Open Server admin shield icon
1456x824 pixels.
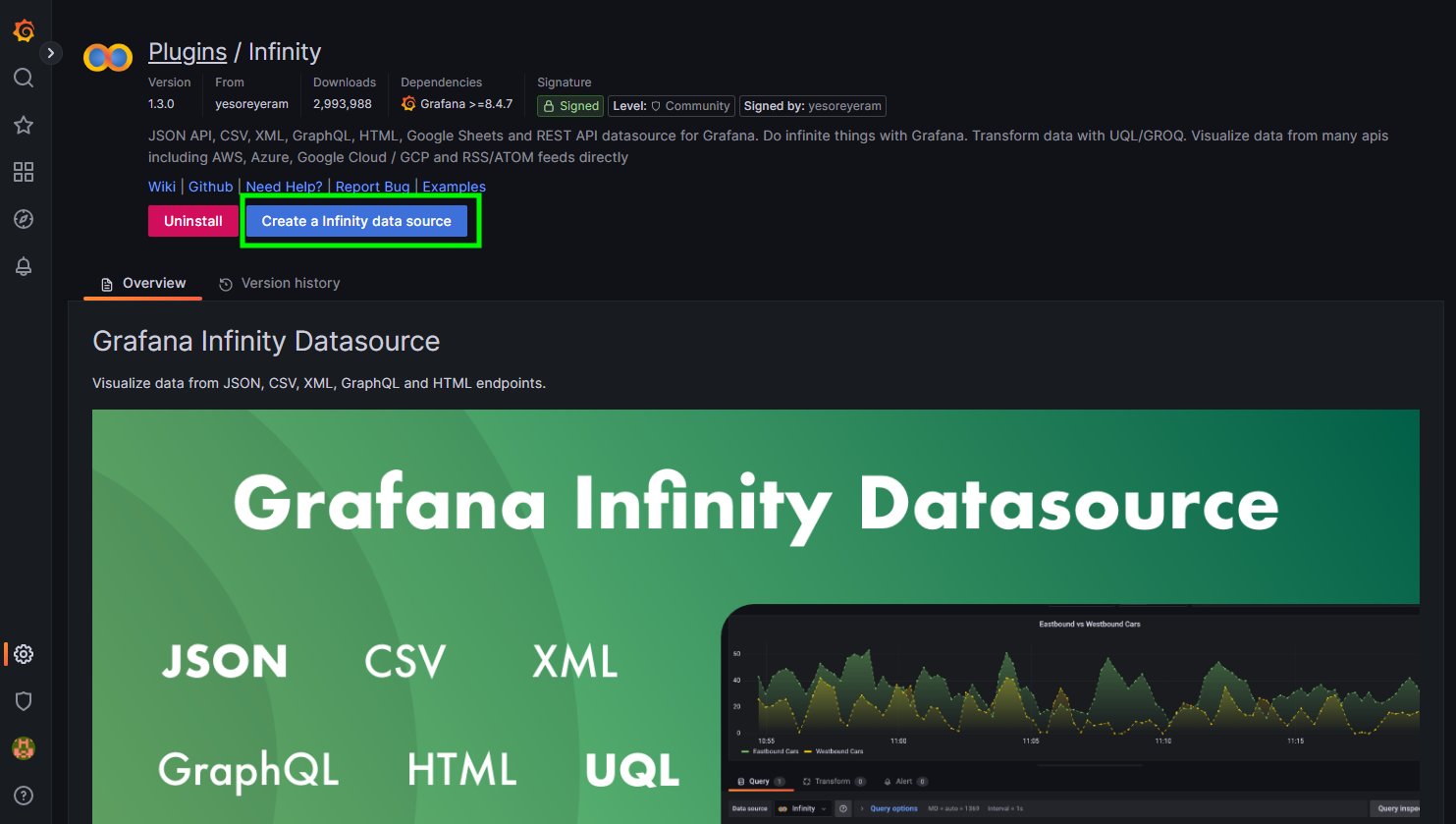pyautogui.click(x=24, y=701)
